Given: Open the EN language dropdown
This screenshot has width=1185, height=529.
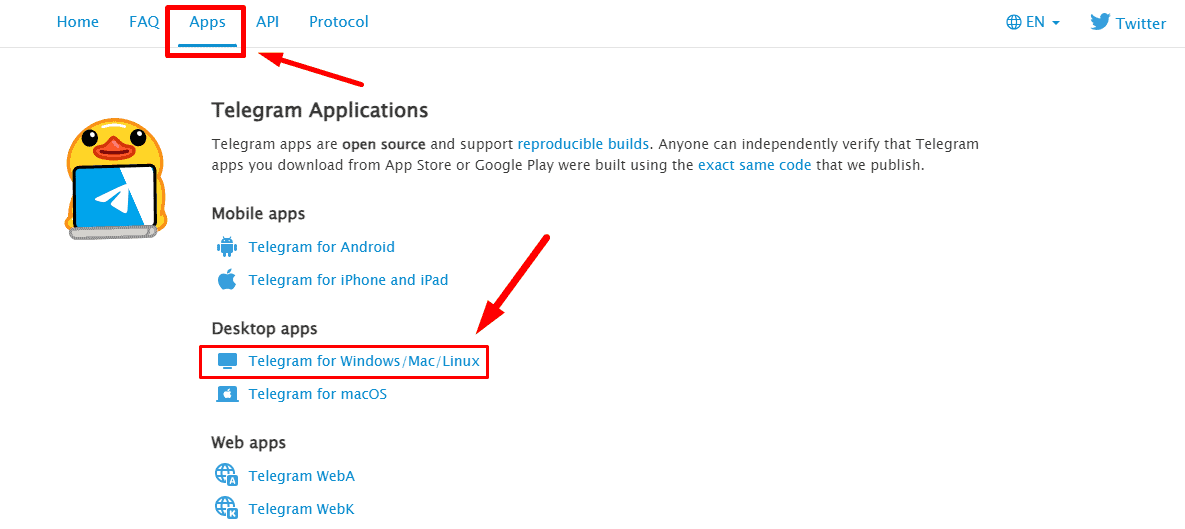Looking at the screenshot, I should [x=1033, y=22].
